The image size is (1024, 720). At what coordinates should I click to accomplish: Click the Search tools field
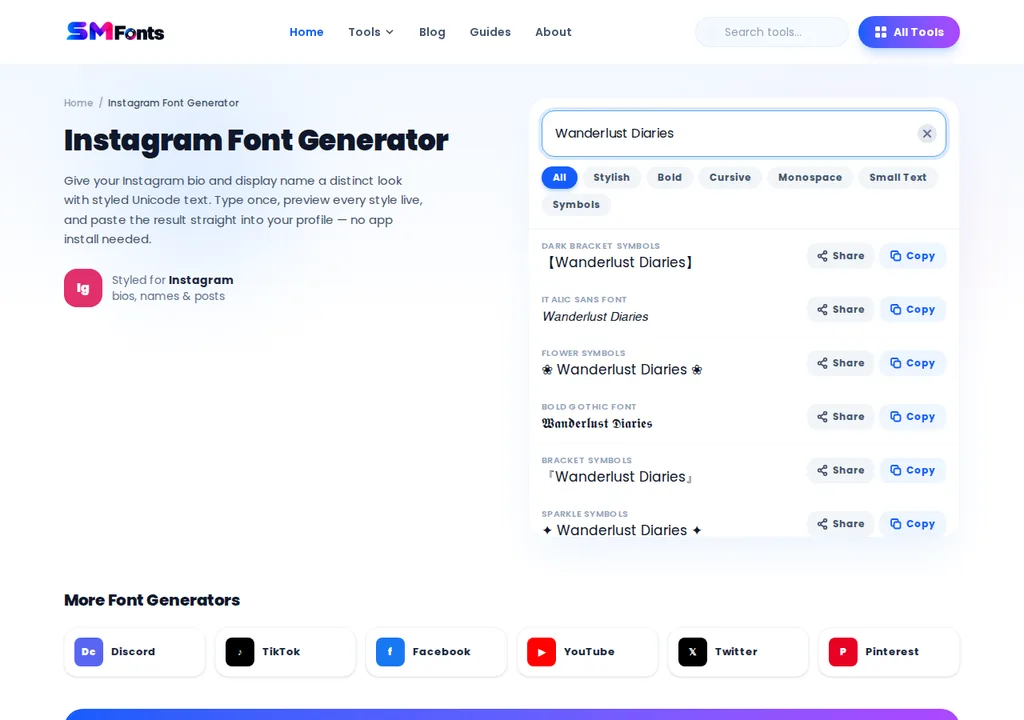tap(772, 32)
